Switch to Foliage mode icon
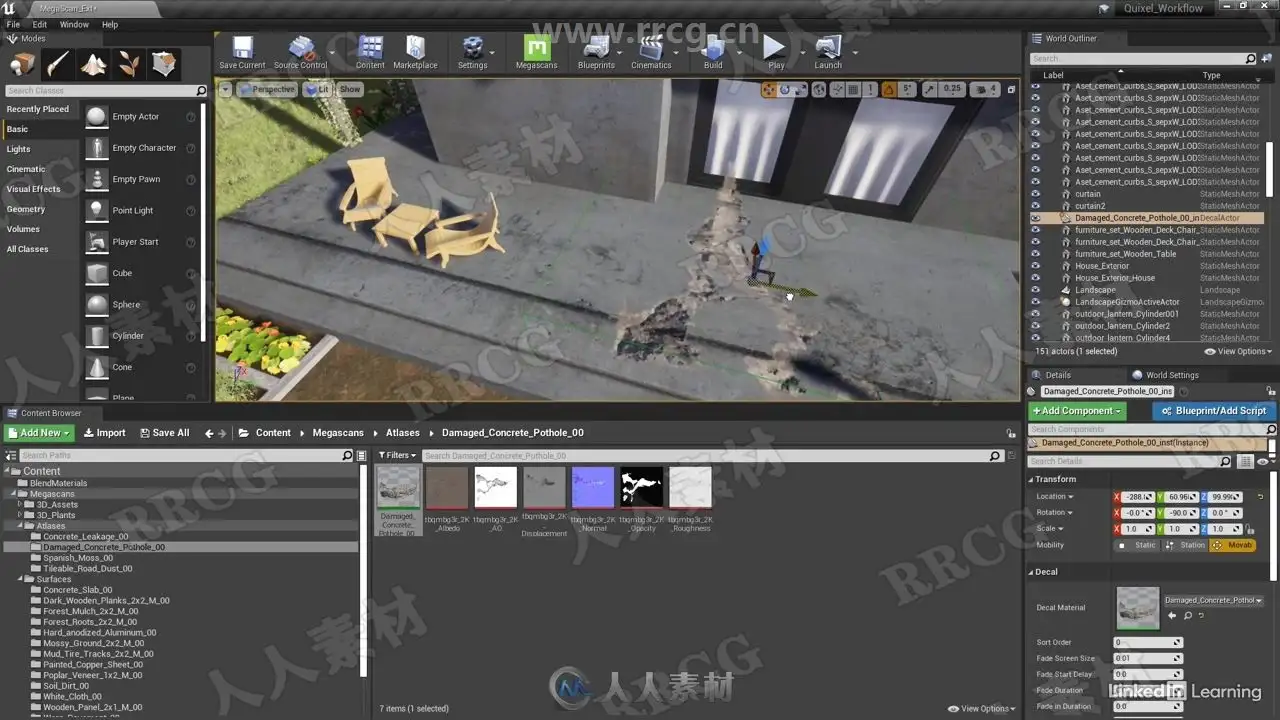 tap(129, 65)
